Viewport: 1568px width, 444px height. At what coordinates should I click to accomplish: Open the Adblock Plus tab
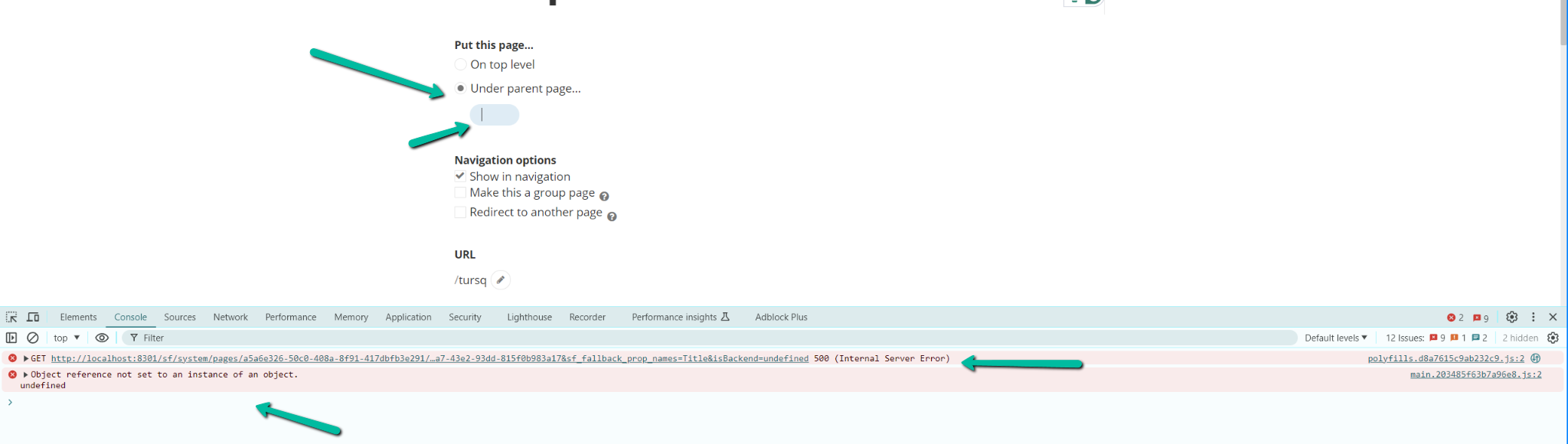[x=781, y=317]
